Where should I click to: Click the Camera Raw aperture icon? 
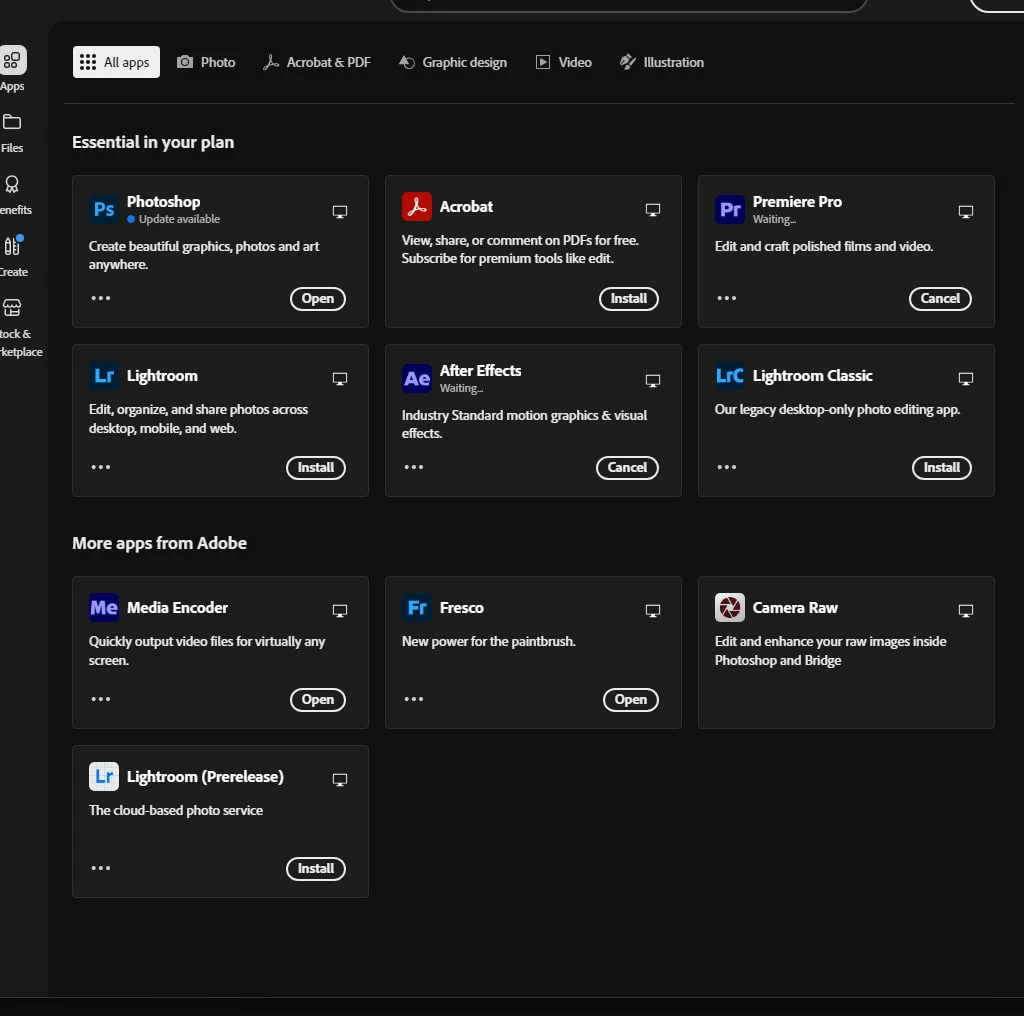pos(729,607)
